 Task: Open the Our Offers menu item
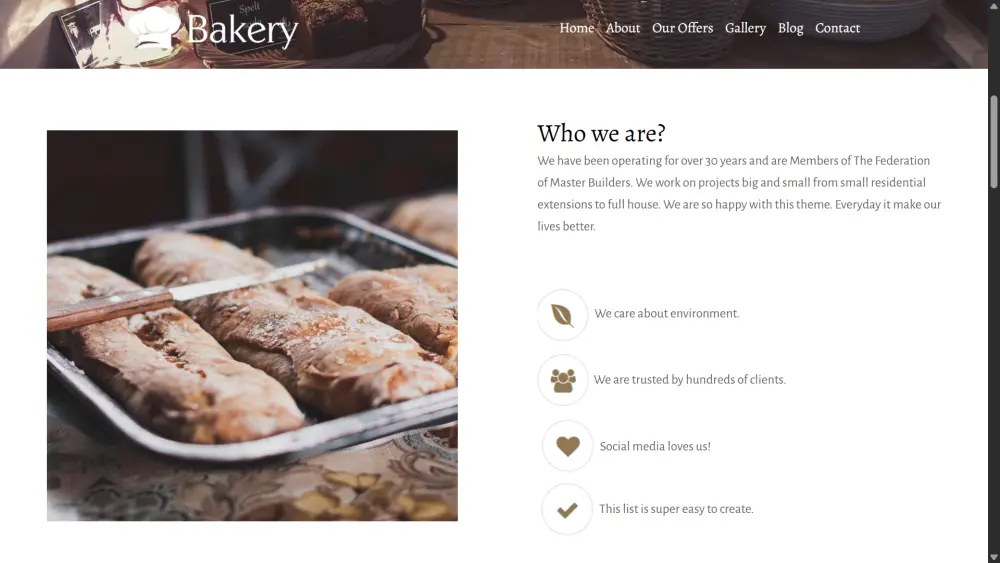coord(682,28)
